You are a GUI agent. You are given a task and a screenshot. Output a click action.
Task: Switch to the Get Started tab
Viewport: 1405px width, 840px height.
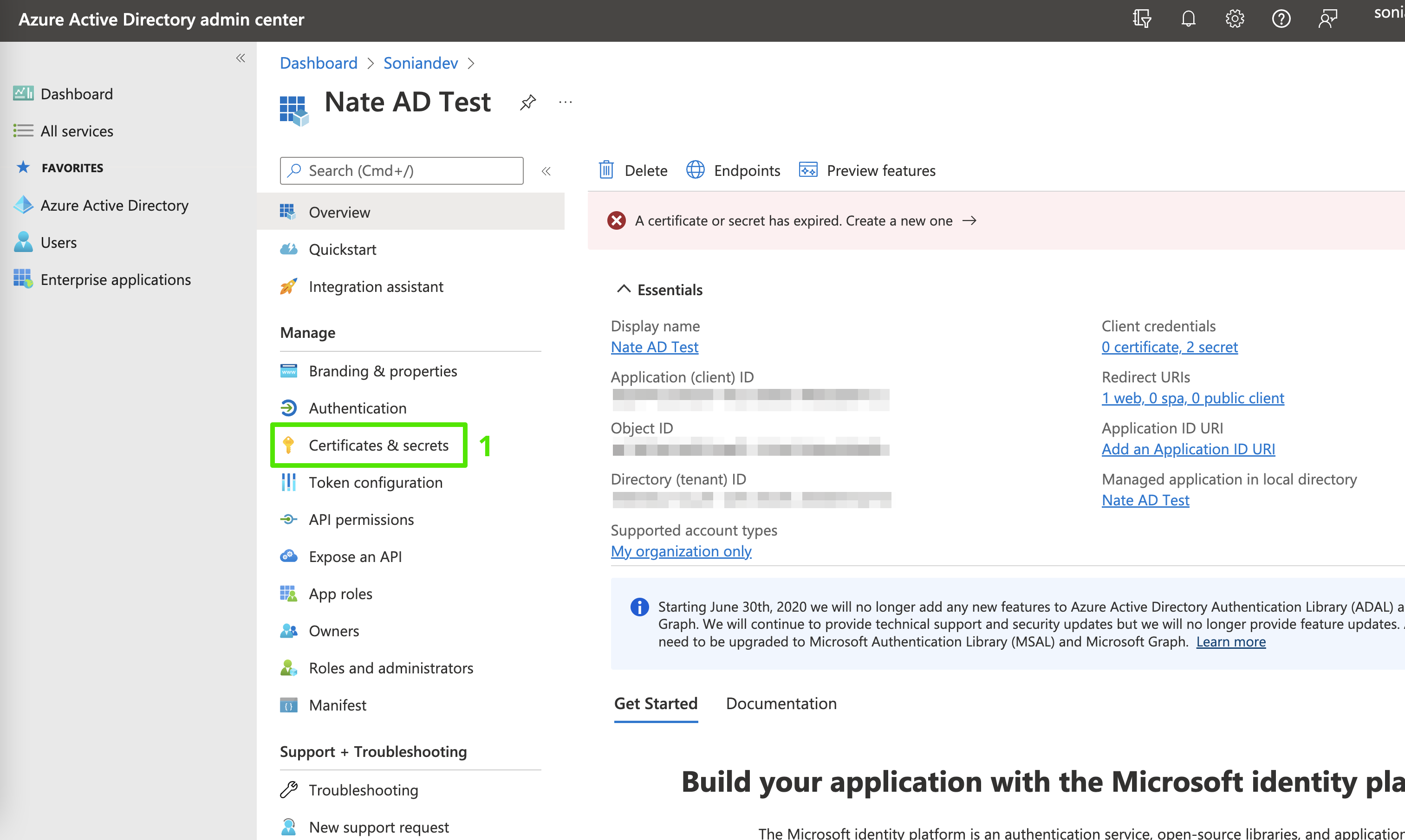click(656, 704)
